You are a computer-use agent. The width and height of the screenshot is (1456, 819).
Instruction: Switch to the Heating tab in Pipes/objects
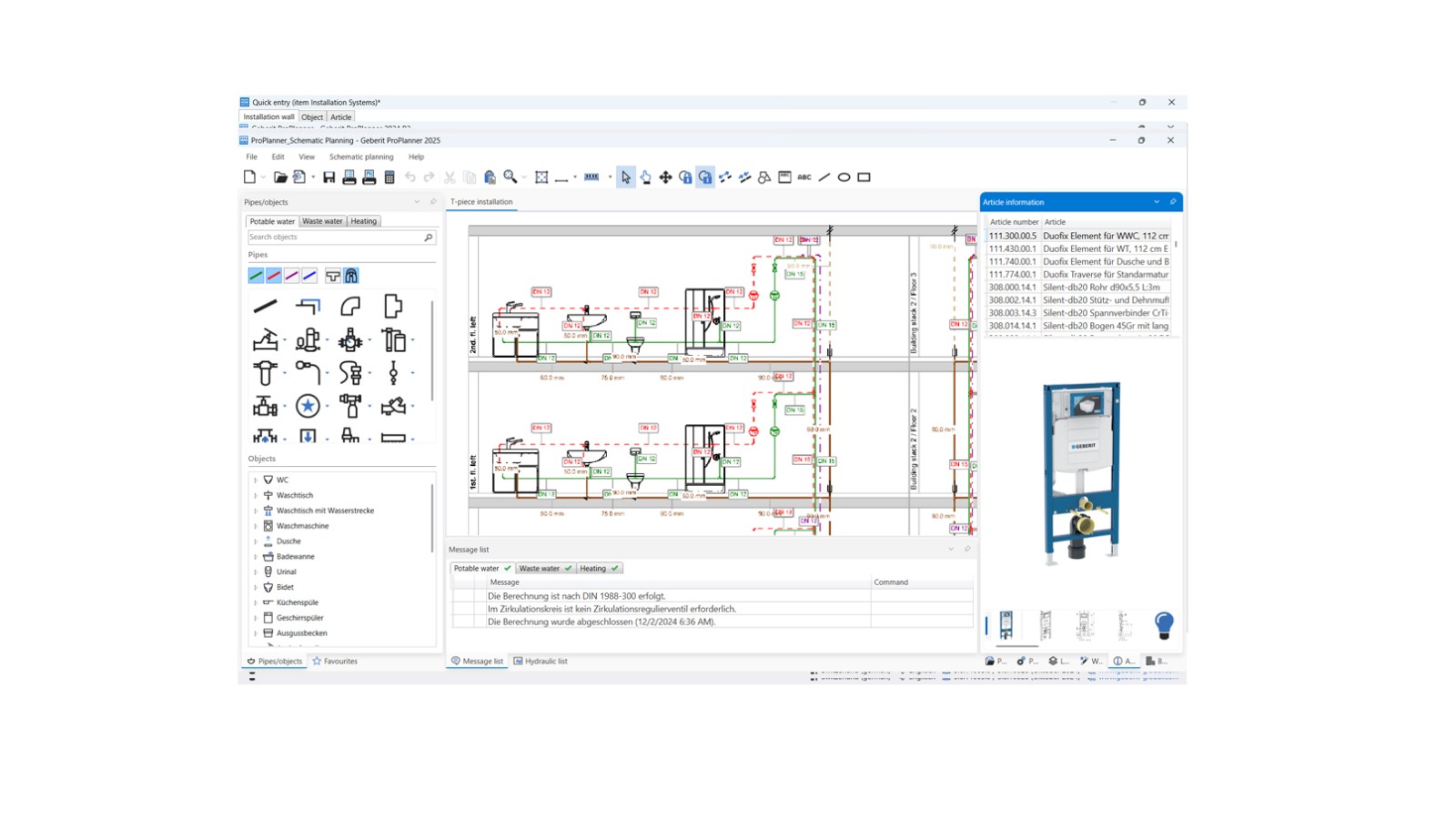(x=363, y=220)
